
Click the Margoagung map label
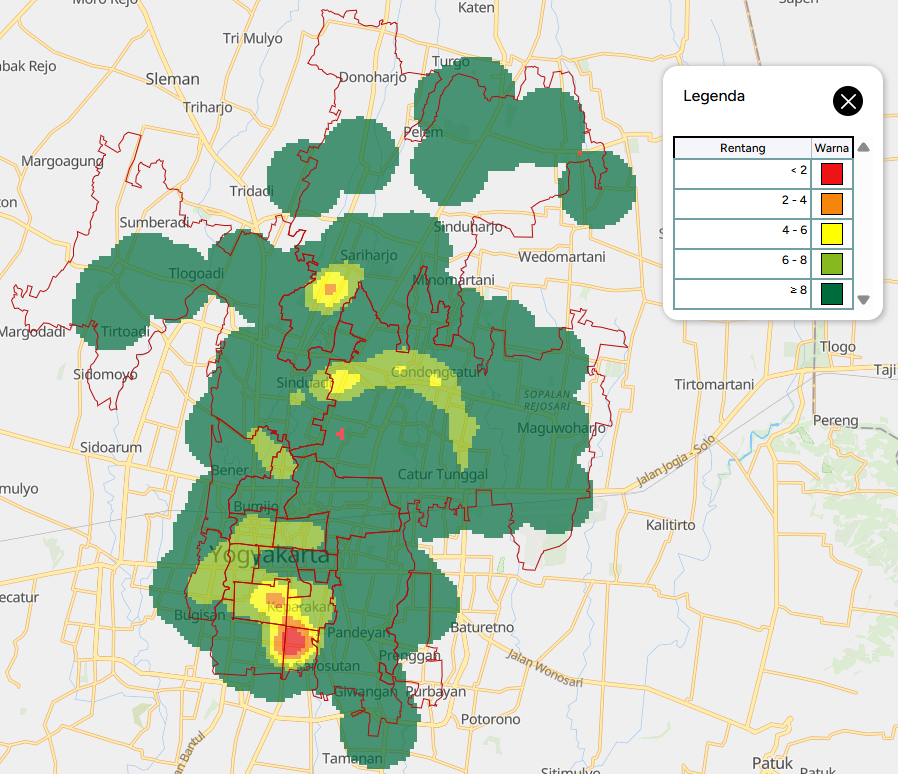tap(62, 161)
